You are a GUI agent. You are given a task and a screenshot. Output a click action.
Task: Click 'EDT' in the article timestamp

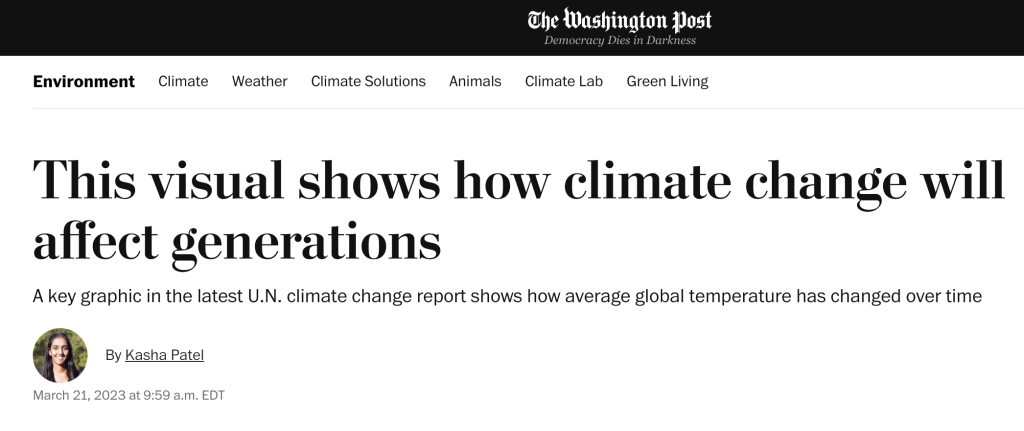click(x=213, y=395)
